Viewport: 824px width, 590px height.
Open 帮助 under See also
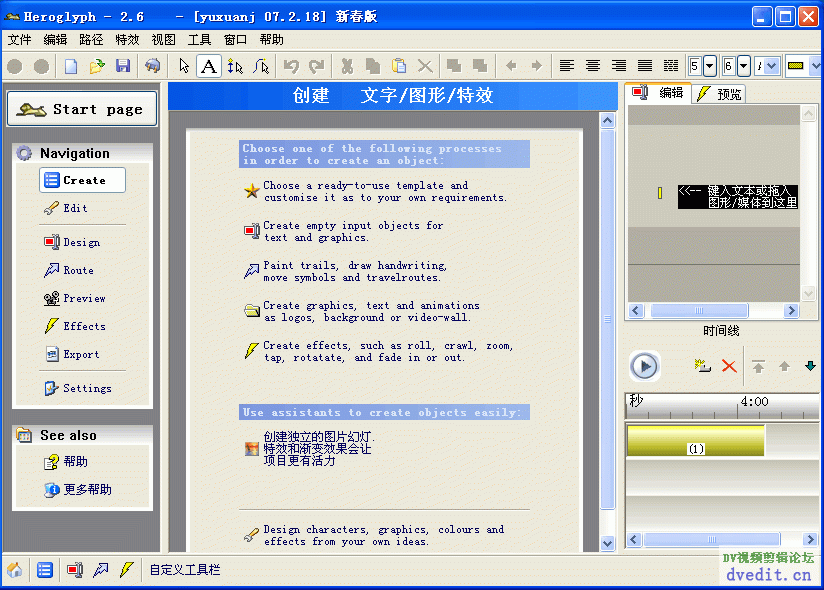[x=66, y=462]
